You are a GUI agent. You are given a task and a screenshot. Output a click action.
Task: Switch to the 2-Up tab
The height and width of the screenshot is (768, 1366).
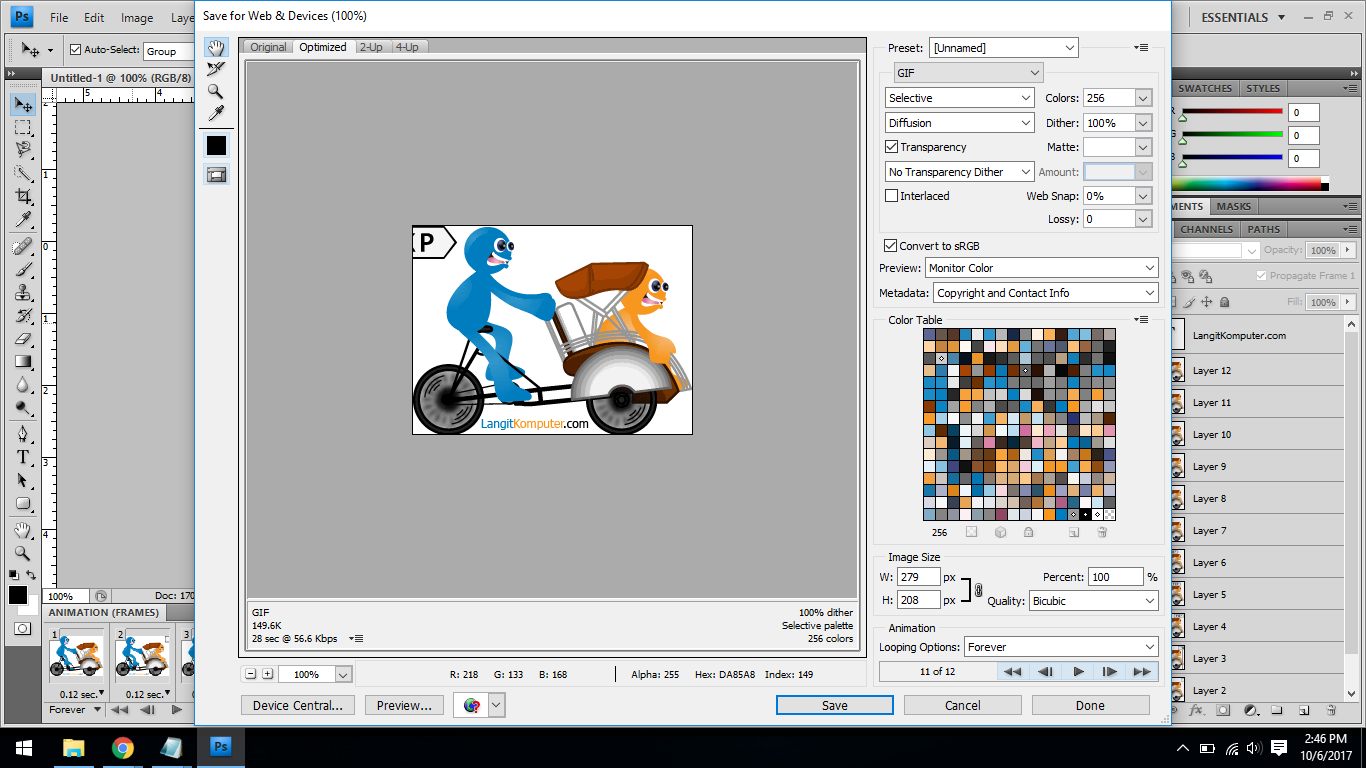click(x=370, y=46)
